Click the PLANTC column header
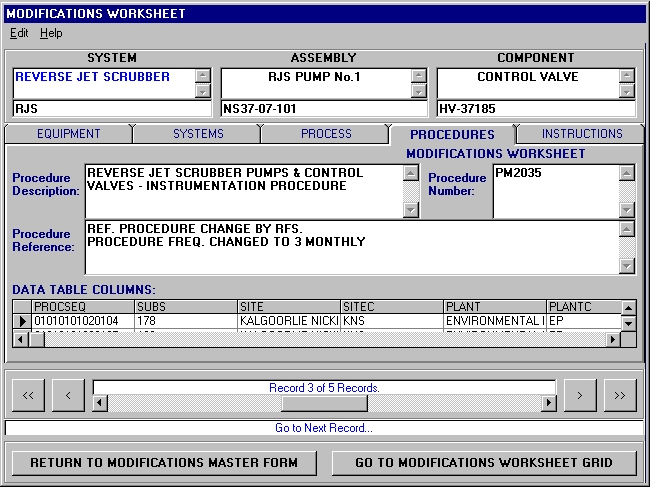650x487 pixels. tap(584, 307)
